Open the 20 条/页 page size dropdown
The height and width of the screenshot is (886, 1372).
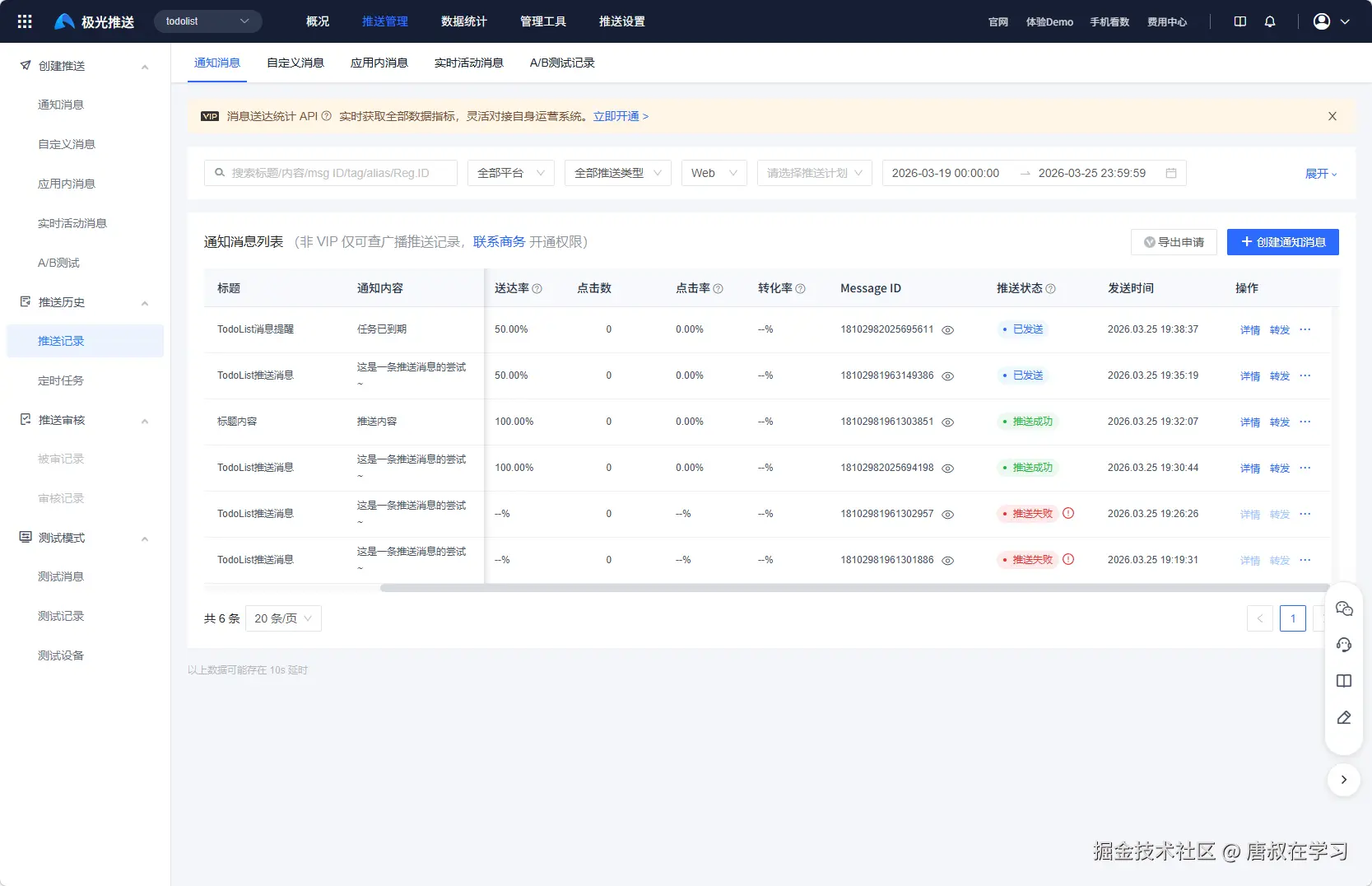click(283, 618)
